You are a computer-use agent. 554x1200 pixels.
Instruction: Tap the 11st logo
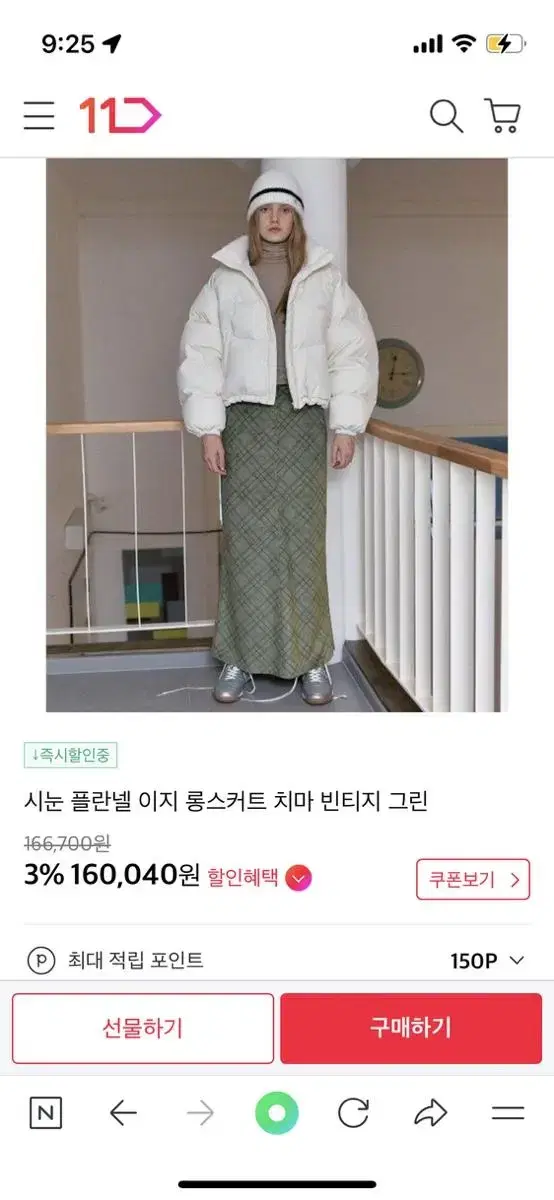pyautogui.click(x=120, y=116)
